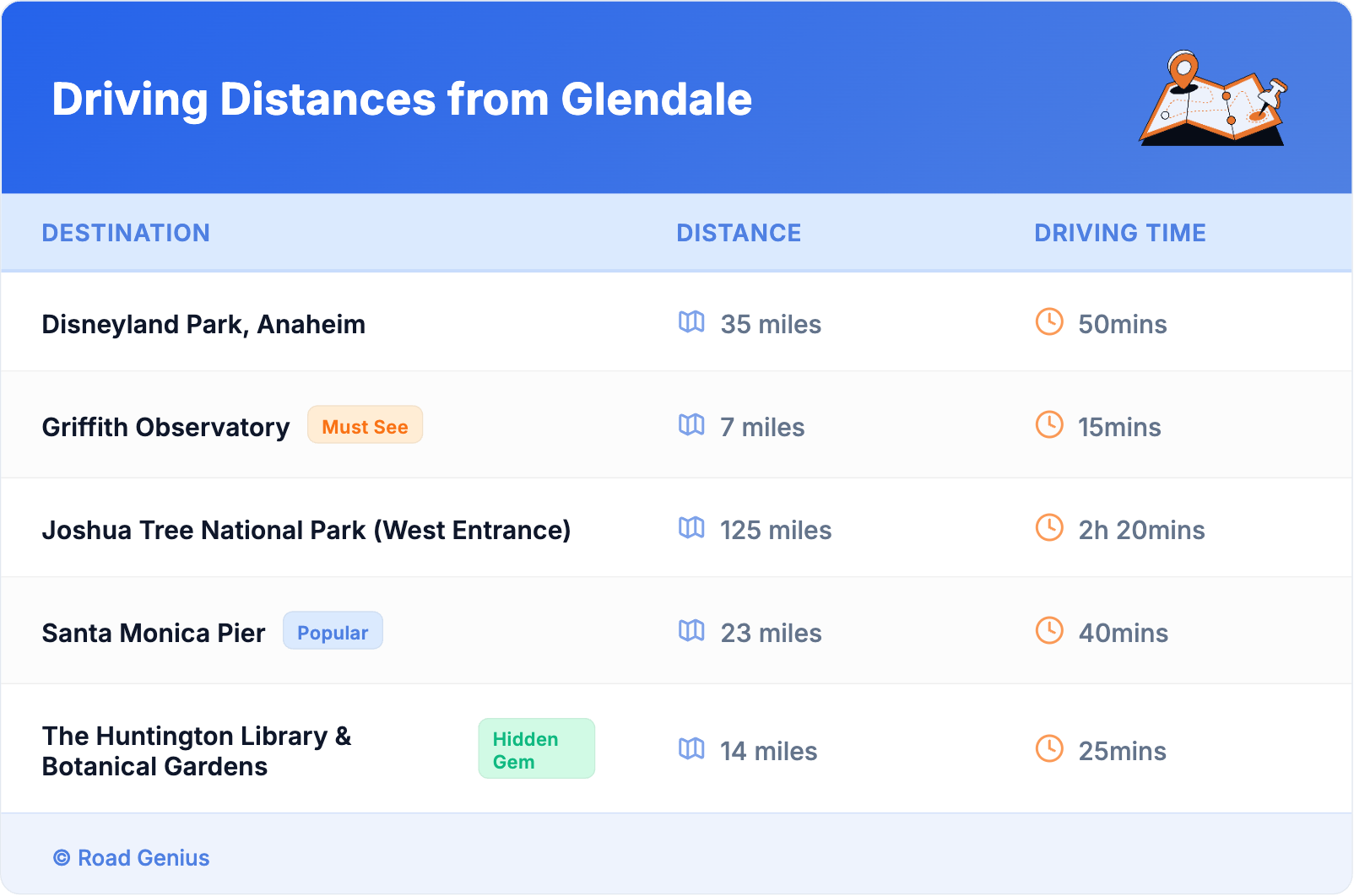
Task: Click the Popular badge
Action: point(333,631)
